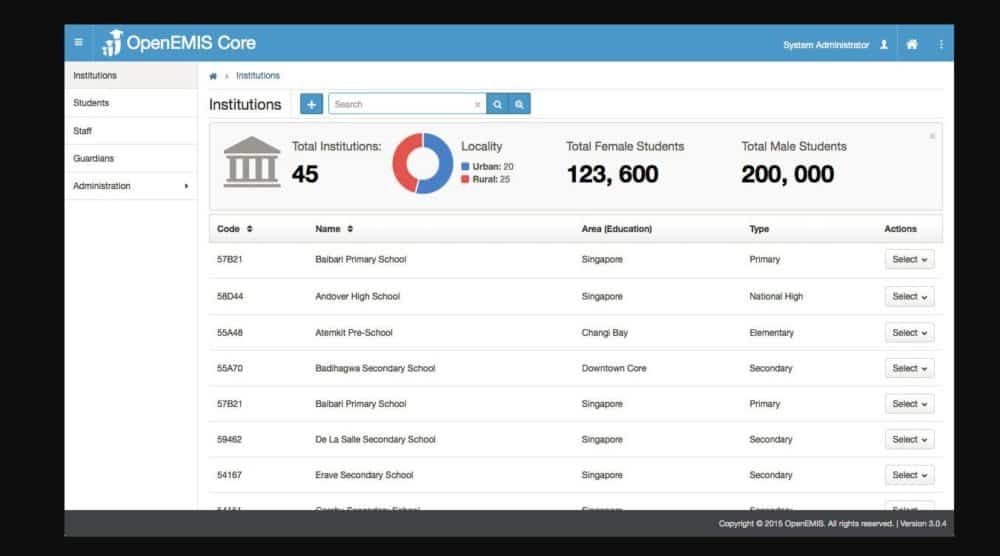This screenshot has width=1000, height=556.
Task: Sort the table by Name column
Action: pyautogui.click(x=350, y=229)
